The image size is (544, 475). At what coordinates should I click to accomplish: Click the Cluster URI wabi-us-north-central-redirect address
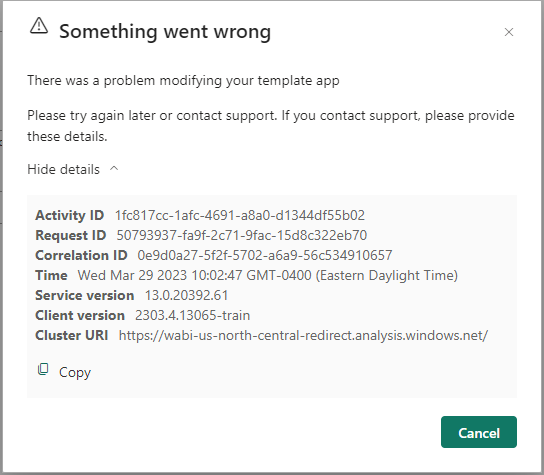[x=303, y=336]
